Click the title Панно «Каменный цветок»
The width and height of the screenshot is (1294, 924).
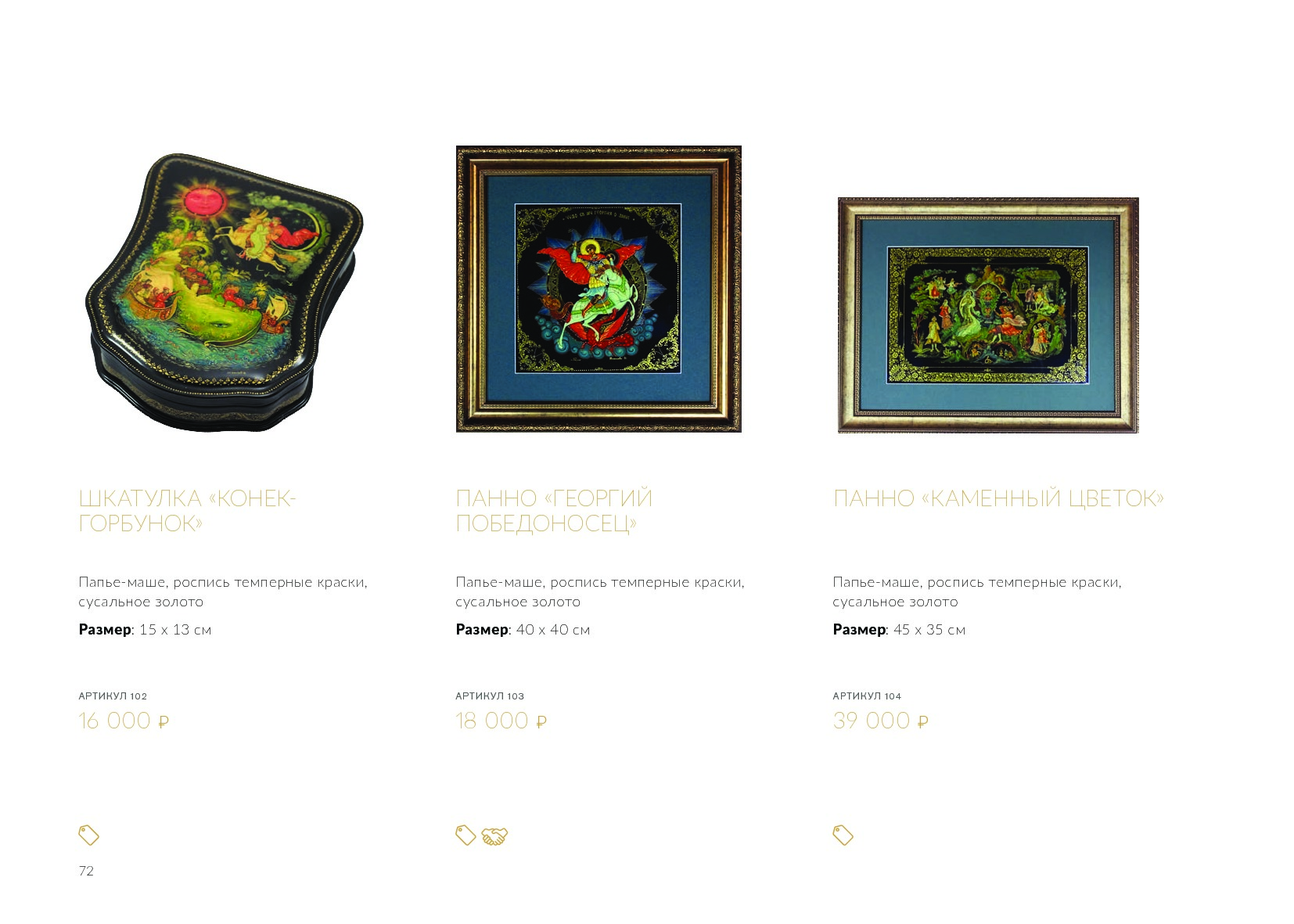point(998,498)
